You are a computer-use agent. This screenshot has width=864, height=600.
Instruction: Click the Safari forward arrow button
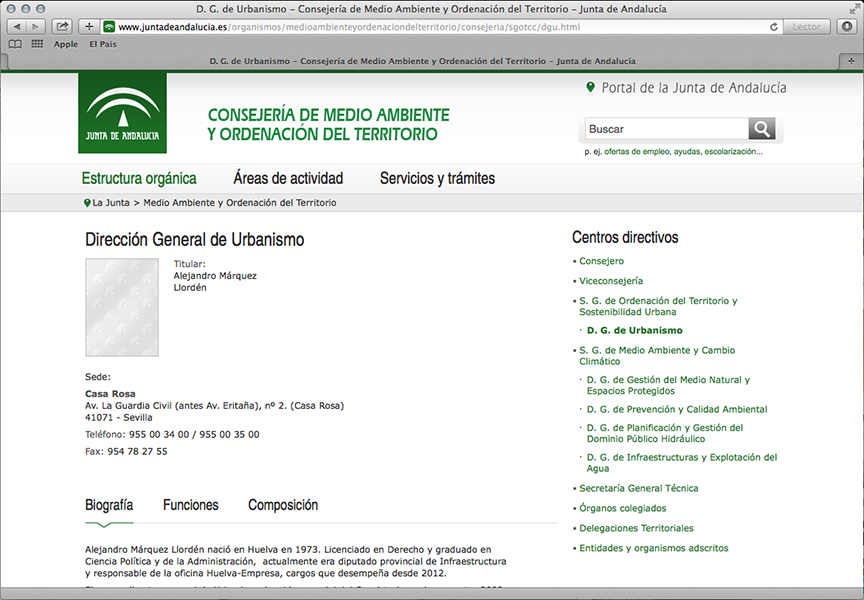point(35,27)
